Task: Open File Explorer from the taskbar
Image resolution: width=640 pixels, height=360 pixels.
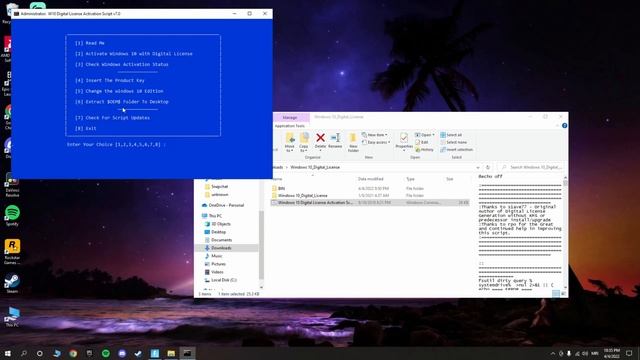Action: pos(171,353)
